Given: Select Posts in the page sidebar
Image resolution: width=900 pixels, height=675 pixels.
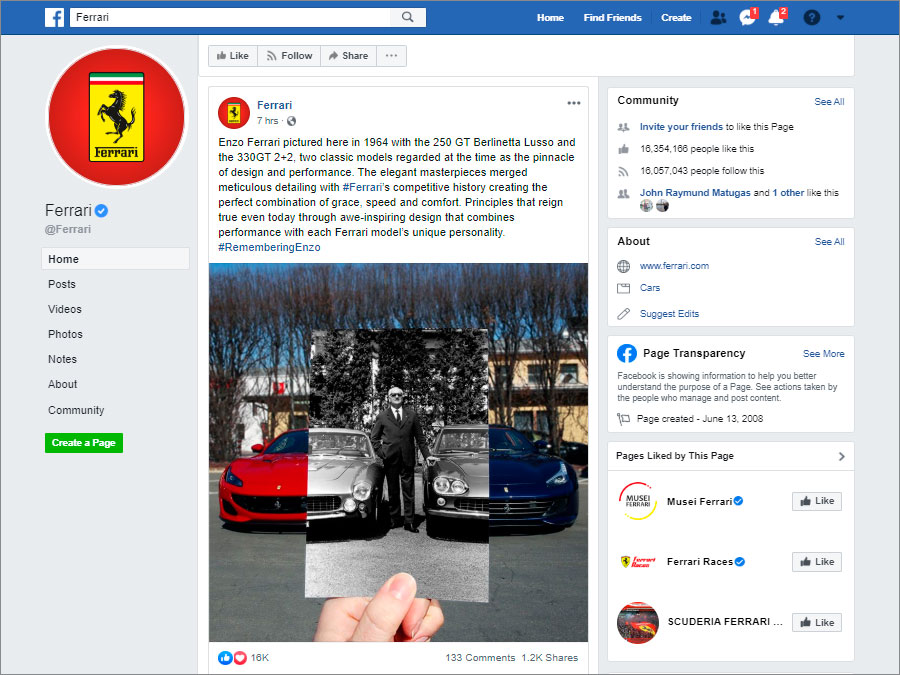Looking at the screenshot, I should tap(62, 284).
